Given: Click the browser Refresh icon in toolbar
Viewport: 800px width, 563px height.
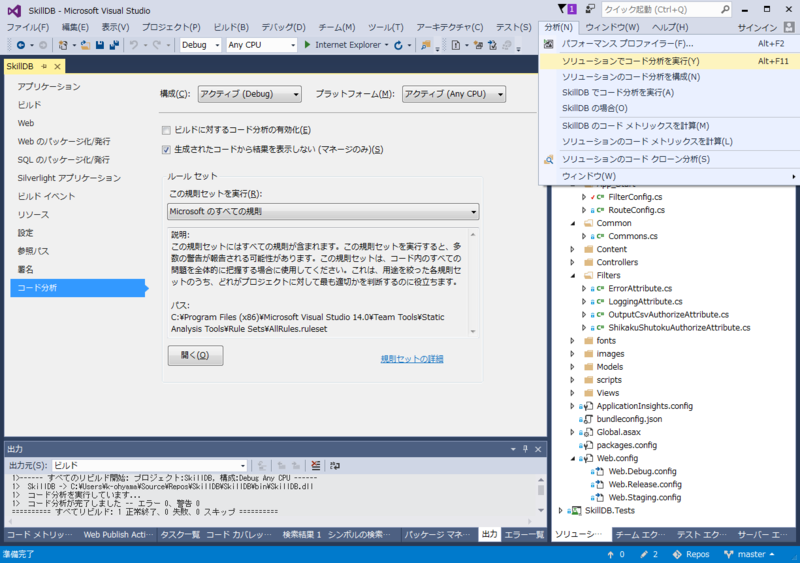Looking at the screenshot, I should (x=398, y=45).
